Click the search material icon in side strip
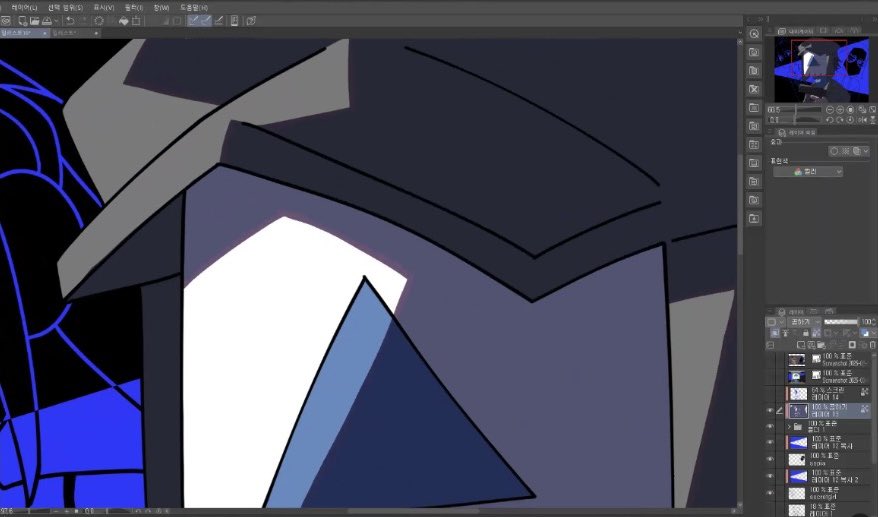 pyautogui.click(x=754, y=34)
